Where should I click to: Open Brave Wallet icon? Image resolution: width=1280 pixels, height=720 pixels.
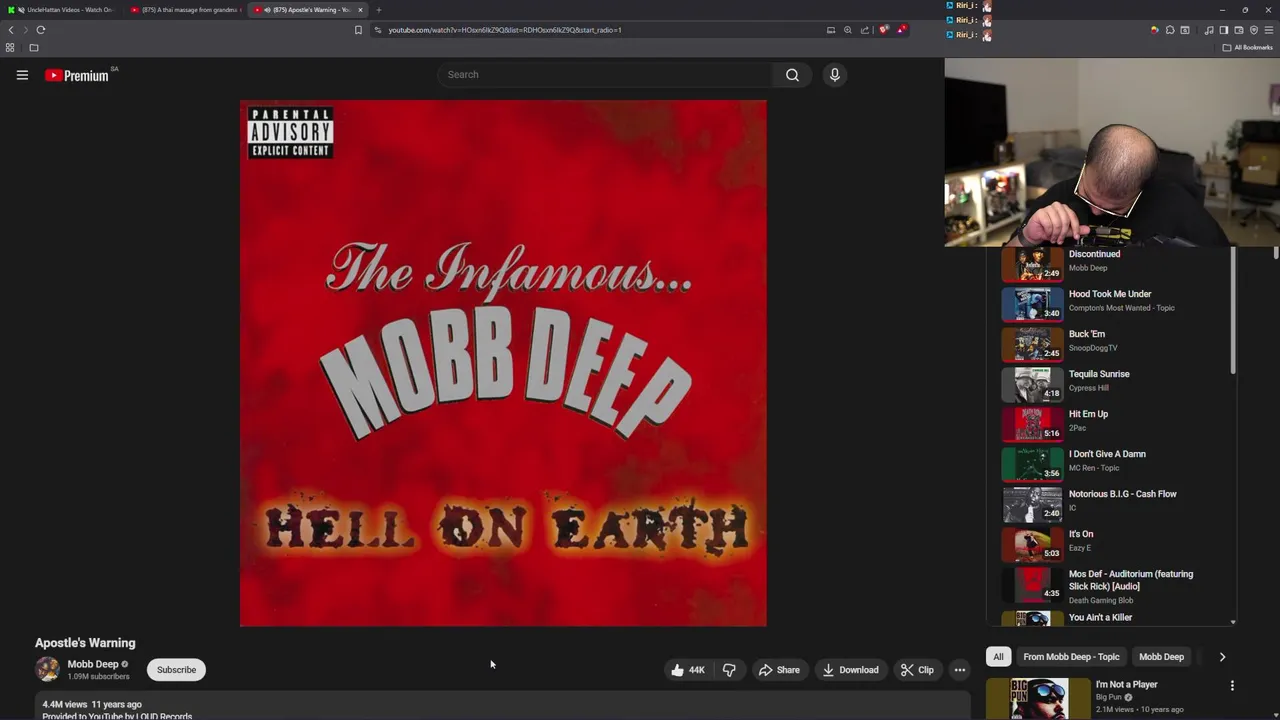tap(1239, 30)
